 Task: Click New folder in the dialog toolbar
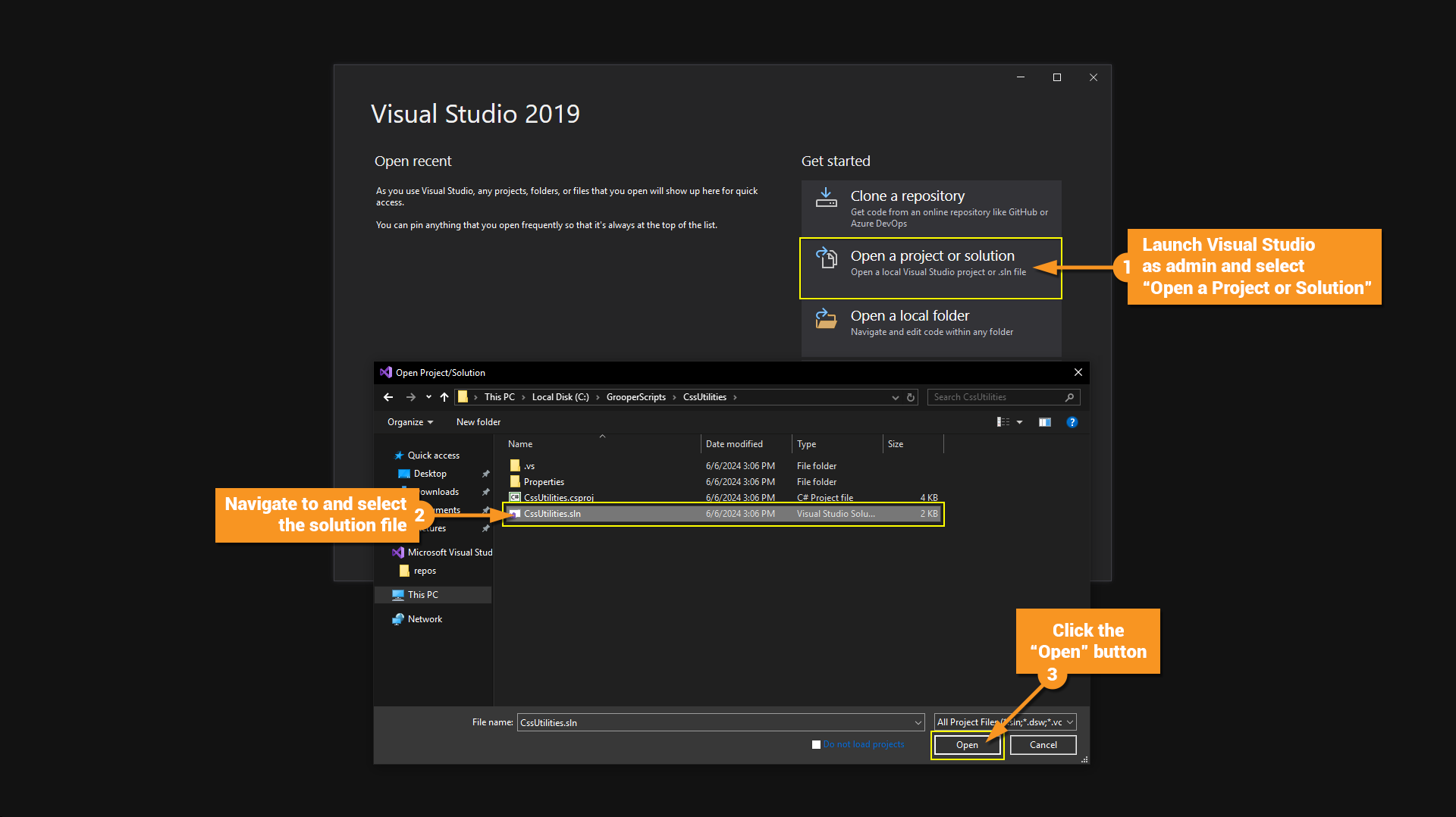(x=478, y=422)
